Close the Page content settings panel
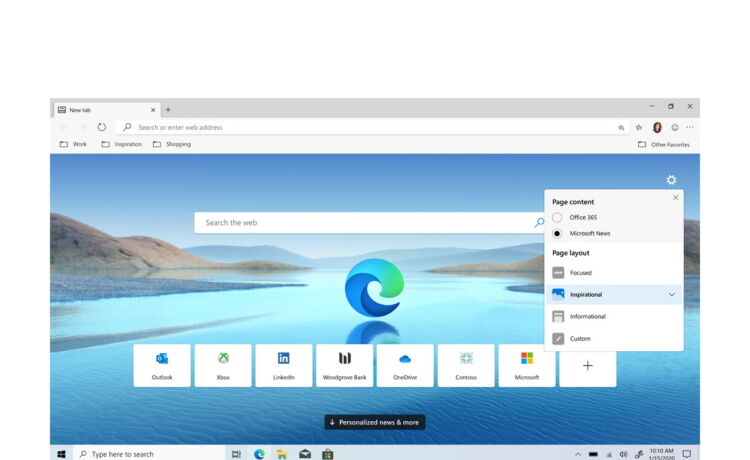This screenshot has height=460, width=750. 675,197
